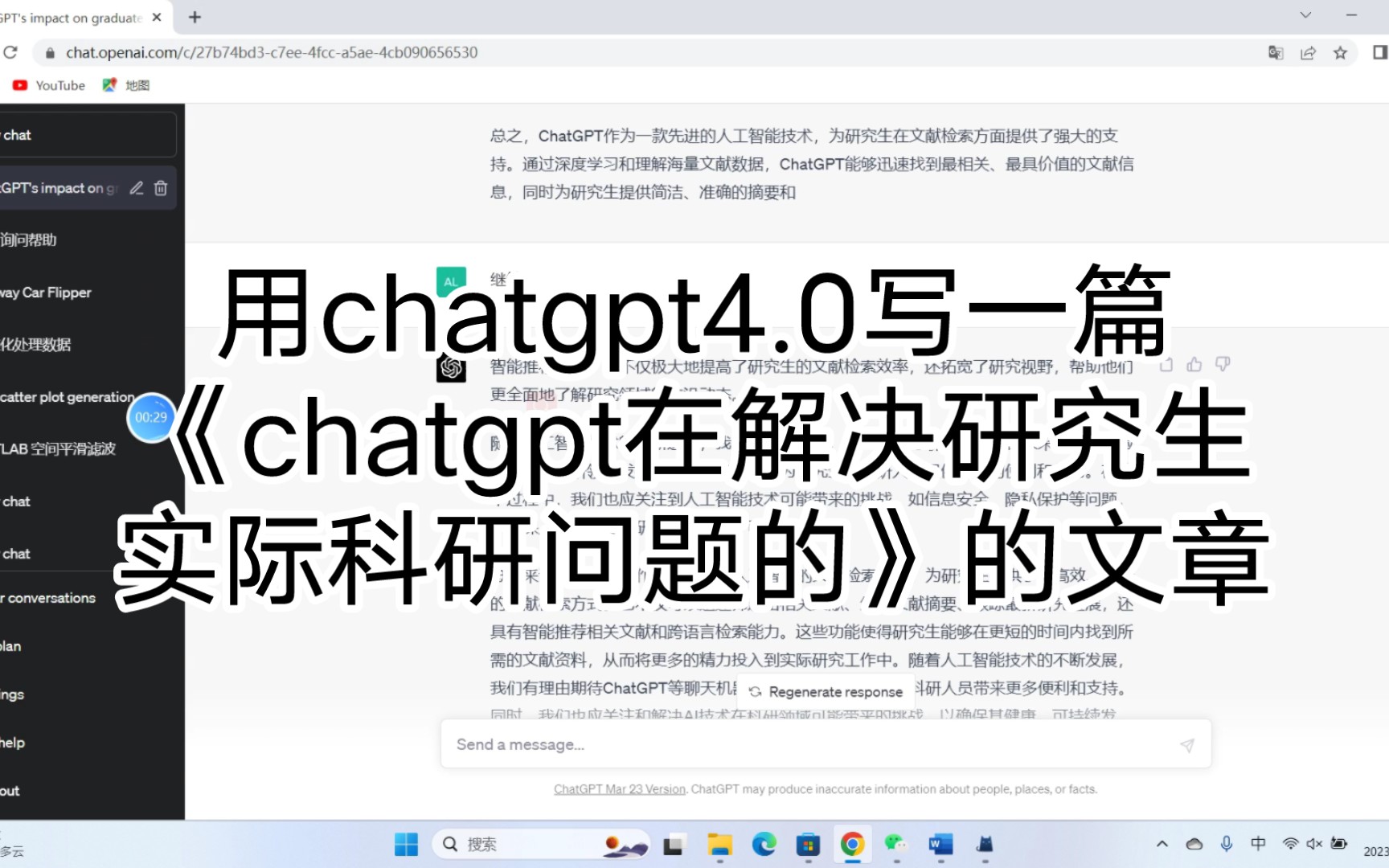1389x868 pixels.
Task: Open the YouTube bookmark
Action: pos(49,85)
